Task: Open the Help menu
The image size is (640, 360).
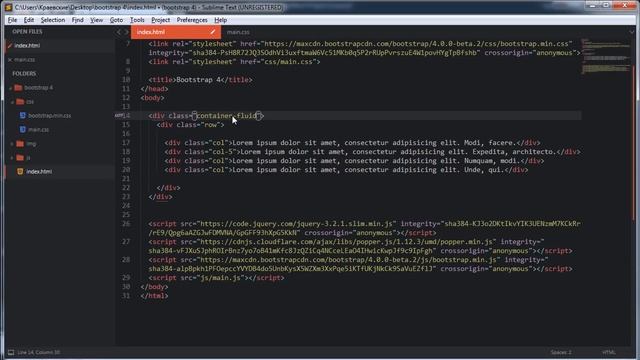Action: coord(220,20)
